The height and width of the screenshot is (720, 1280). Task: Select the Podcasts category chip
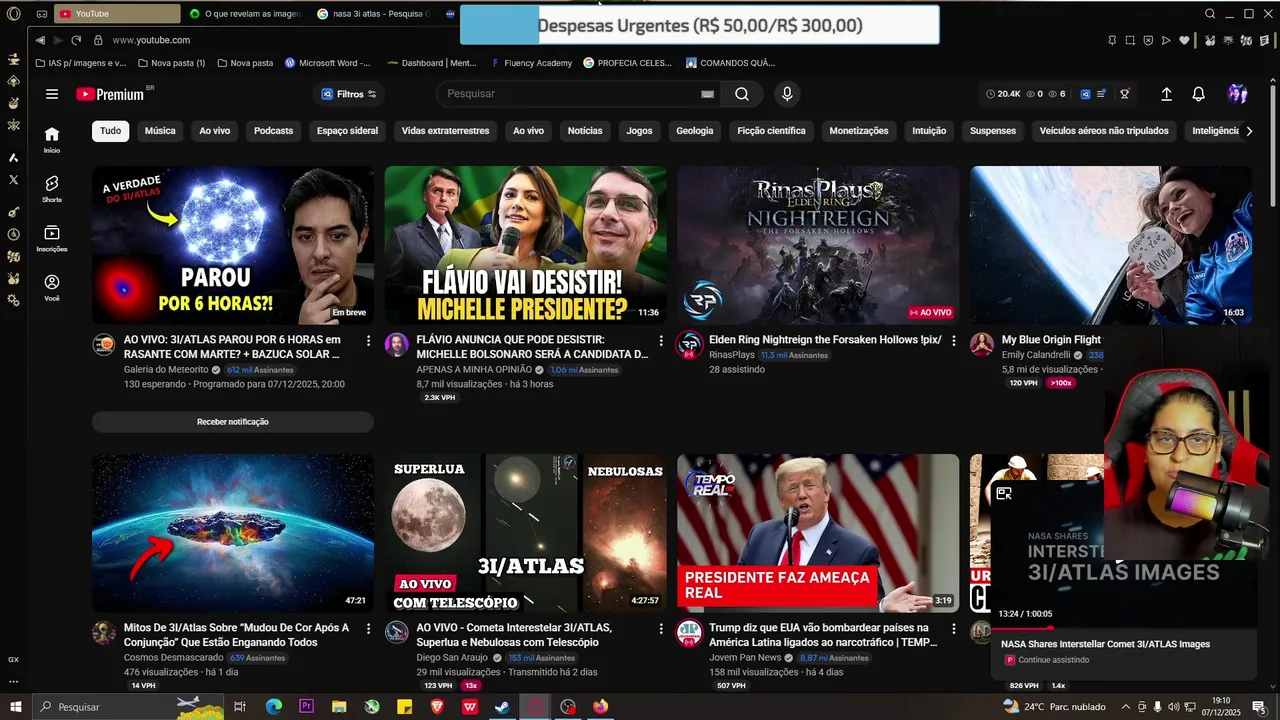pos(273,131)
